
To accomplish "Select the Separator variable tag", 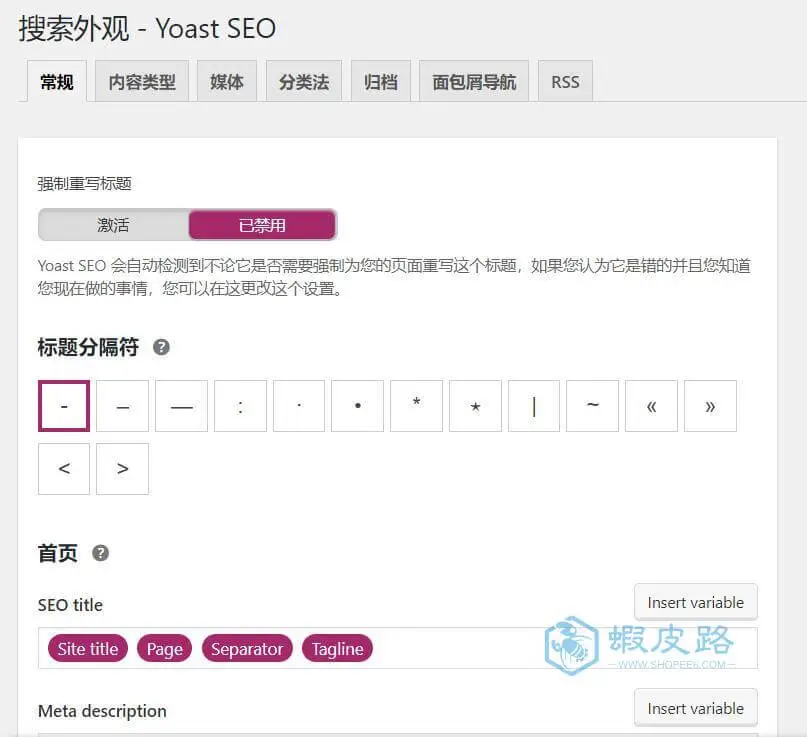I will coord(247,648).
